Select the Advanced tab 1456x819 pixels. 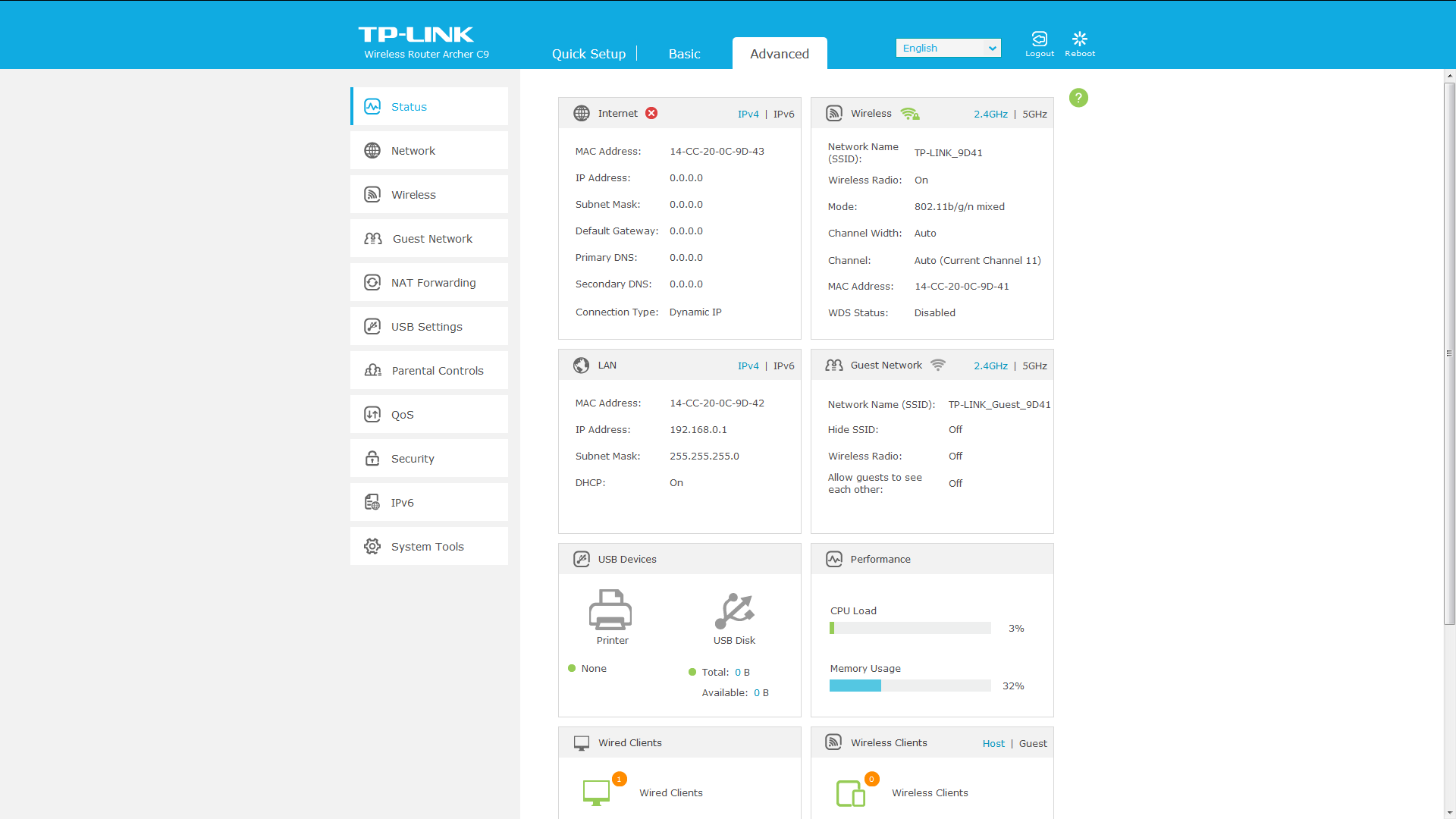pyautogui.click(x=780, y=54)
